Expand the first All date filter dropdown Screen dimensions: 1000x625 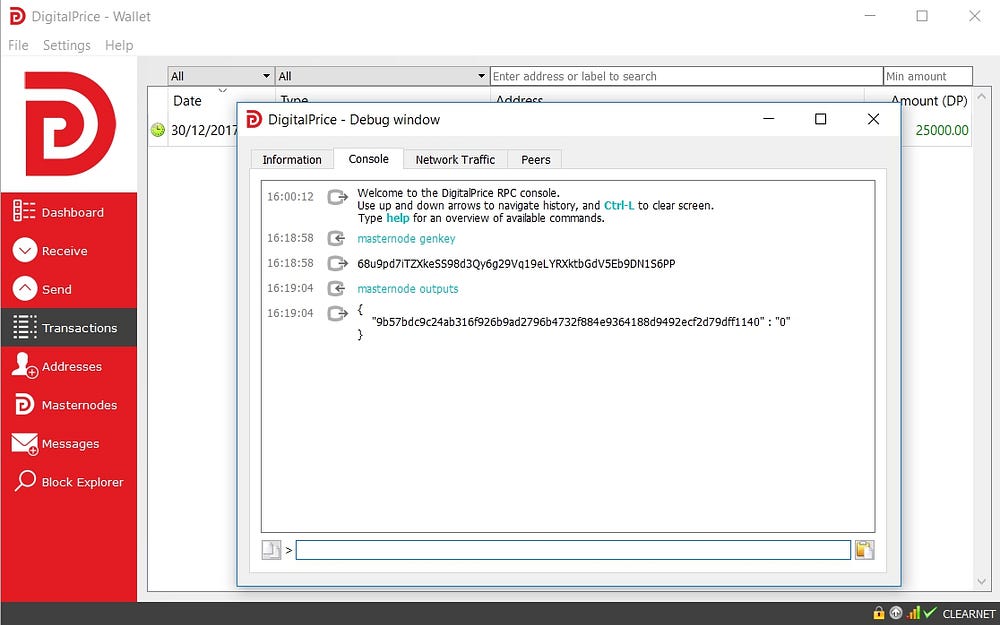(221, 76)
